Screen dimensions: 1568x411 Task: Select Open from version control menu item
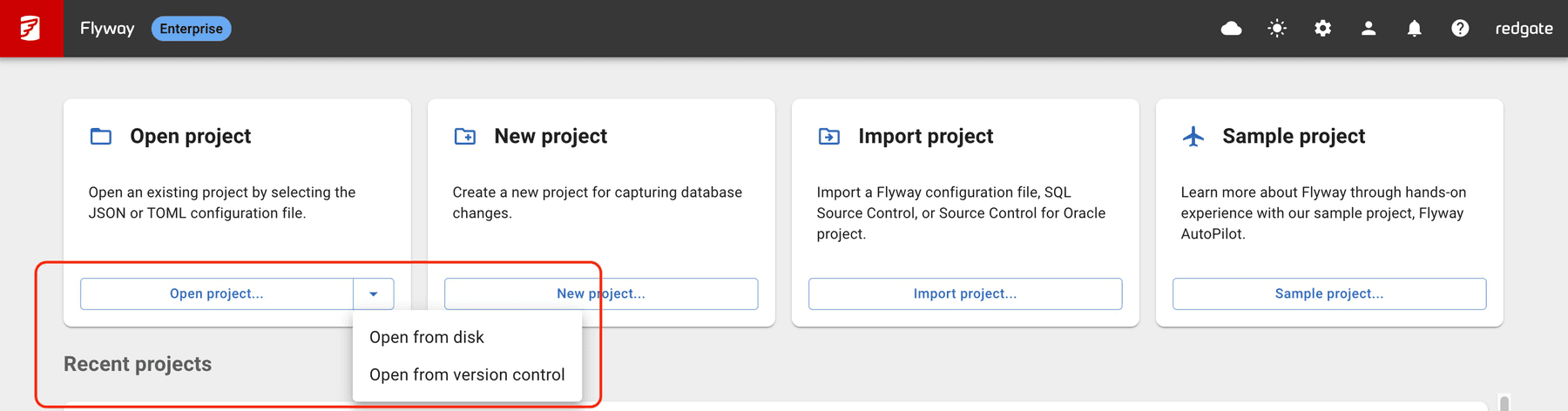tap(467, 374)
